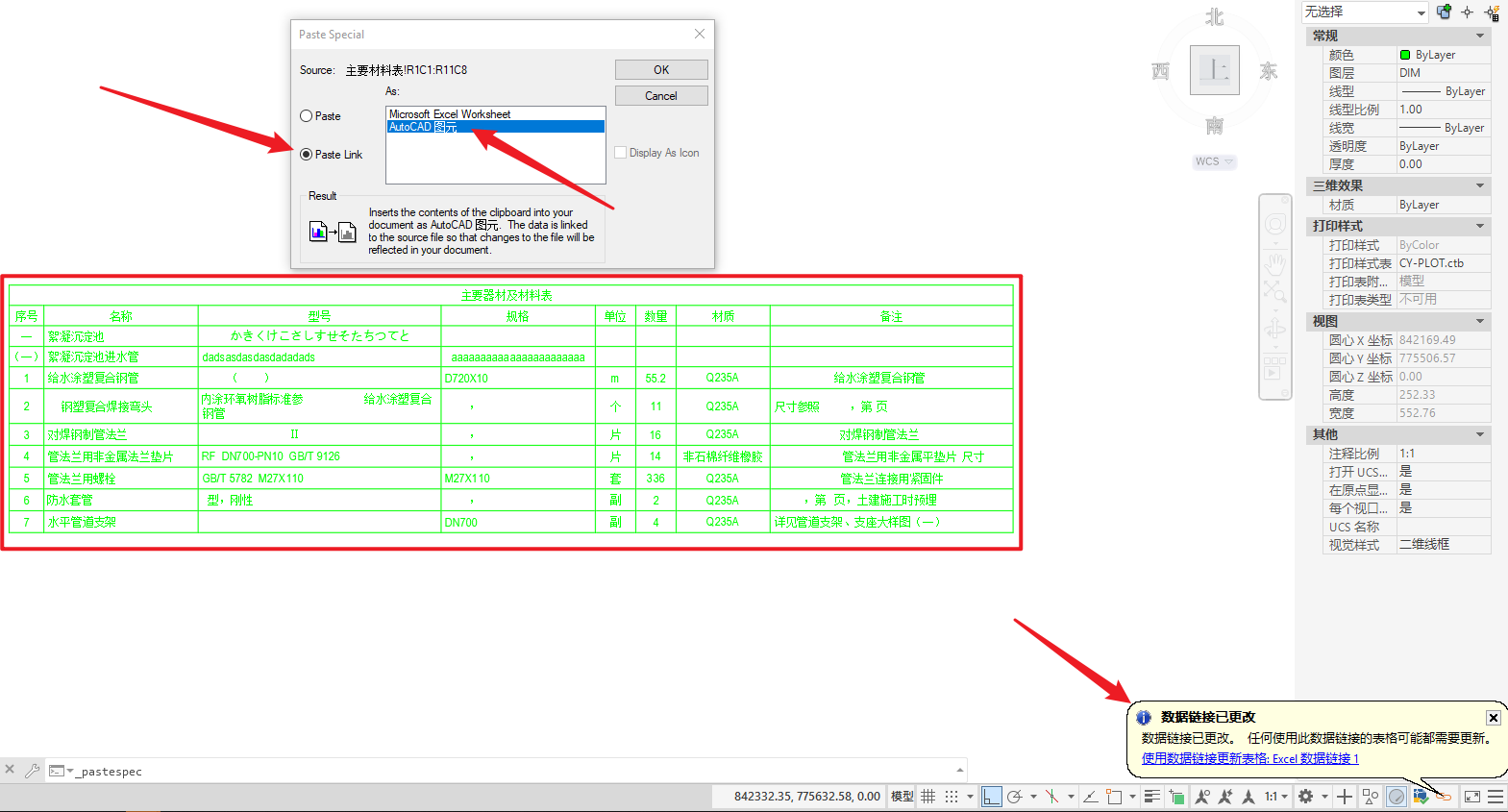
Task: Collapse the 视图 properties section
Action: click(x=1480, y=321)
